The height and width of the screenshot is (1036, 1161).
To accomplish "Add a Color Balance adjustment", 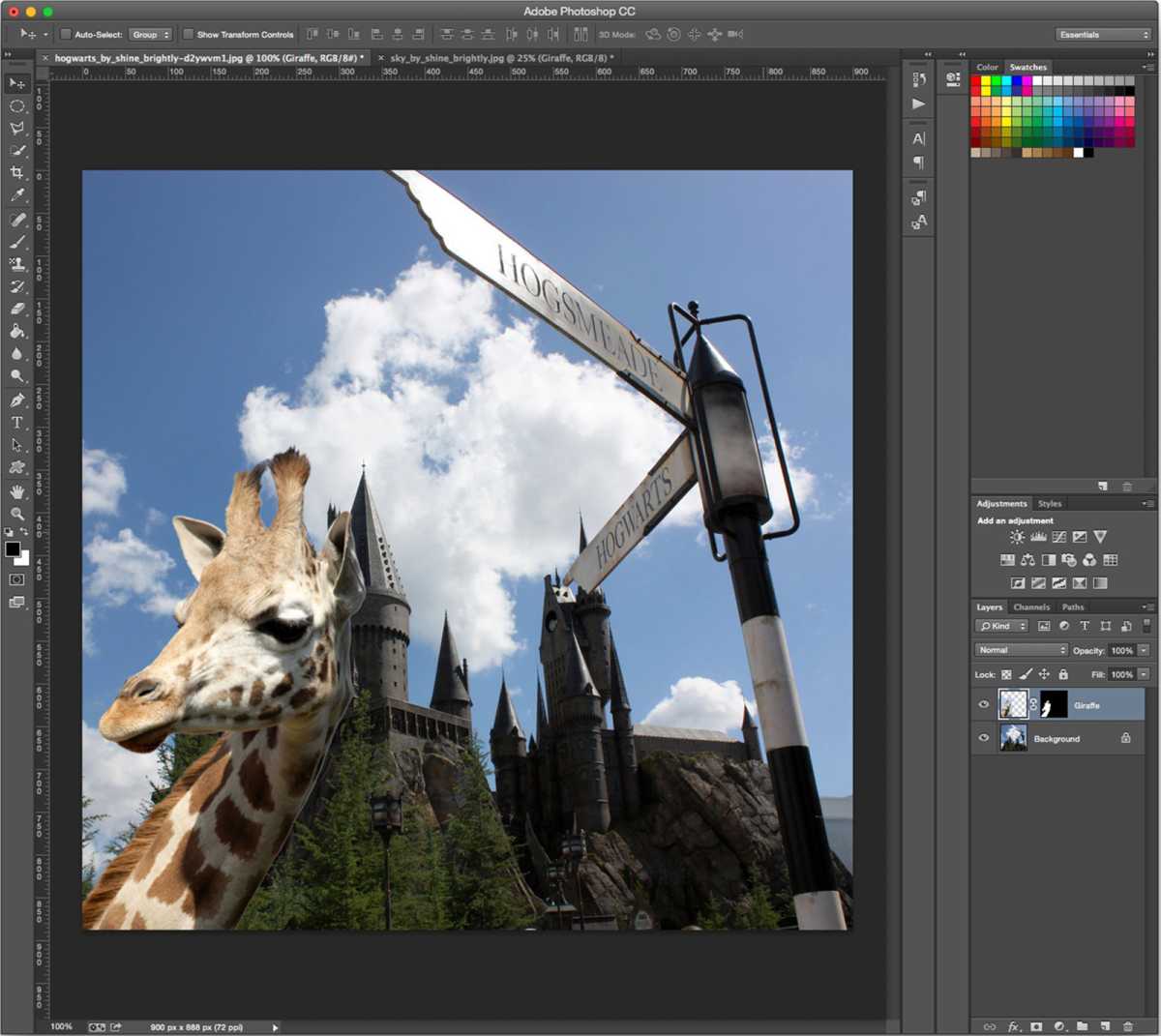I will (x=1027, y=560).
